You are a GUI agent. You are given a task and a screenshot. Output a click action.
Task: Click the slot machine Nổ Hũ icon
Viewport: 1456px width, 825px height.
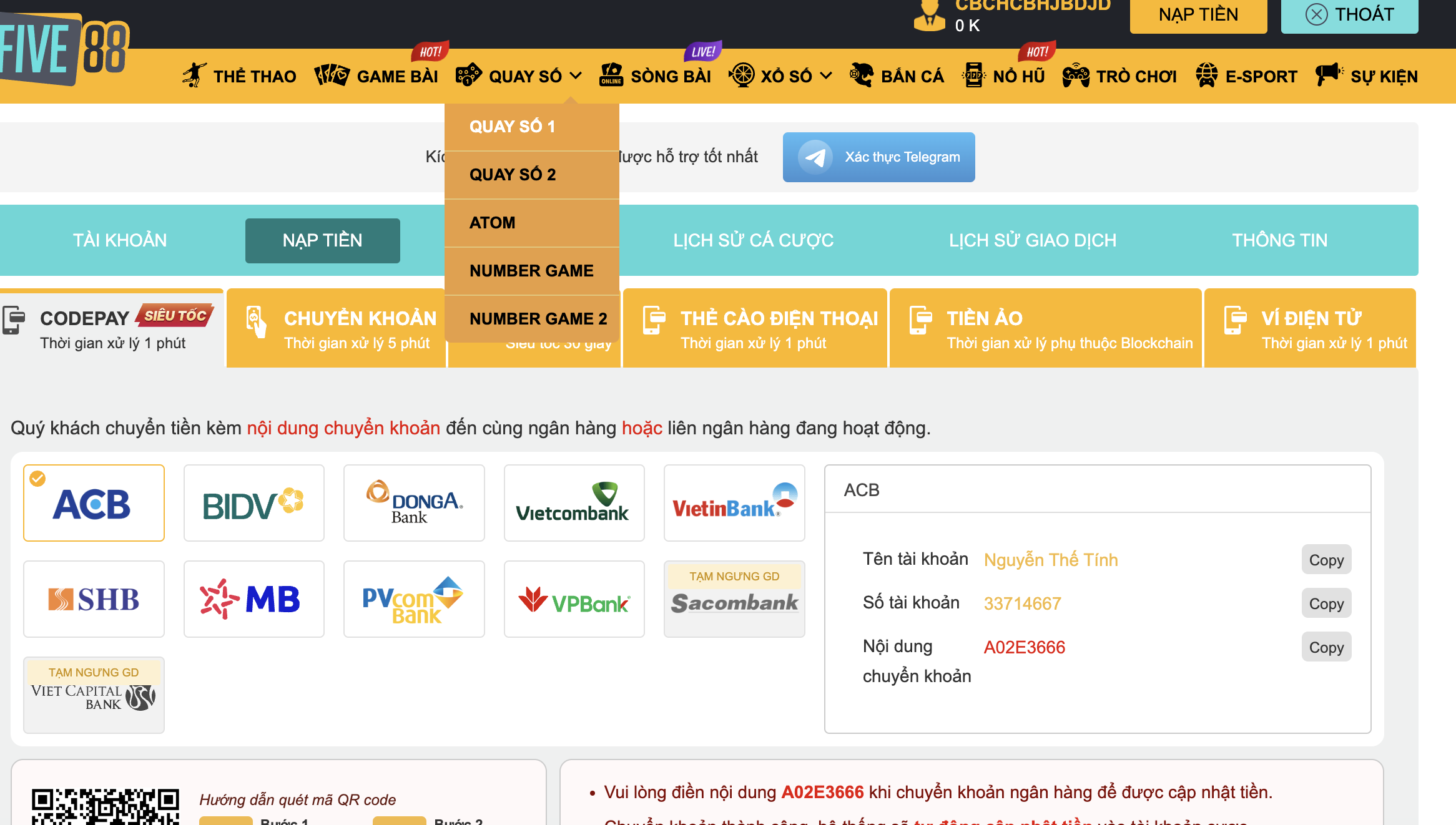pos(973,76)
